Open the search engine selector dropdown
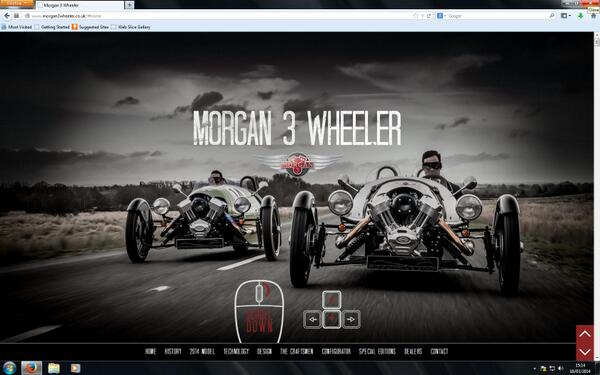 pos(441,16)
